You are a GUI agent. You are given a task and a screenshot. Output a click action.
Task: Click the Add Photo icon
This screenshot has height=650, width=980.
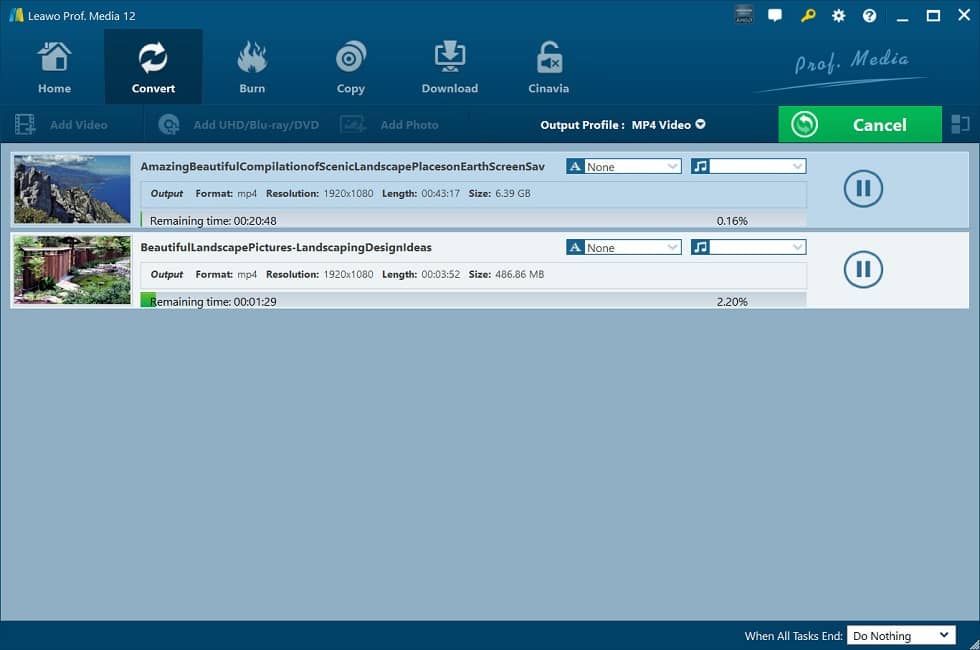pos(353,124)
